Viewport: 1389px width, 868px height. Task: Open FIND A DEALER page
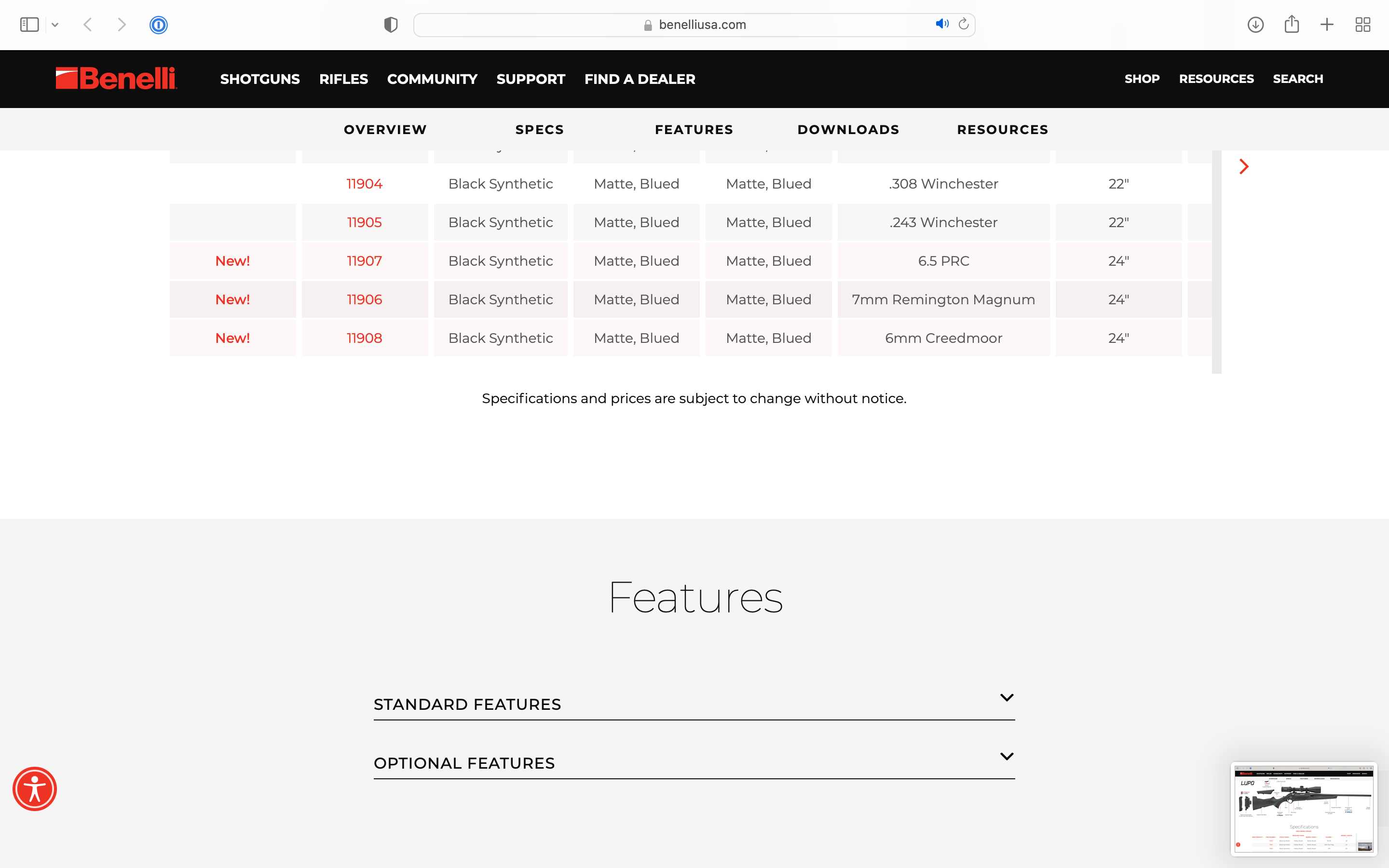pos(640,79)
